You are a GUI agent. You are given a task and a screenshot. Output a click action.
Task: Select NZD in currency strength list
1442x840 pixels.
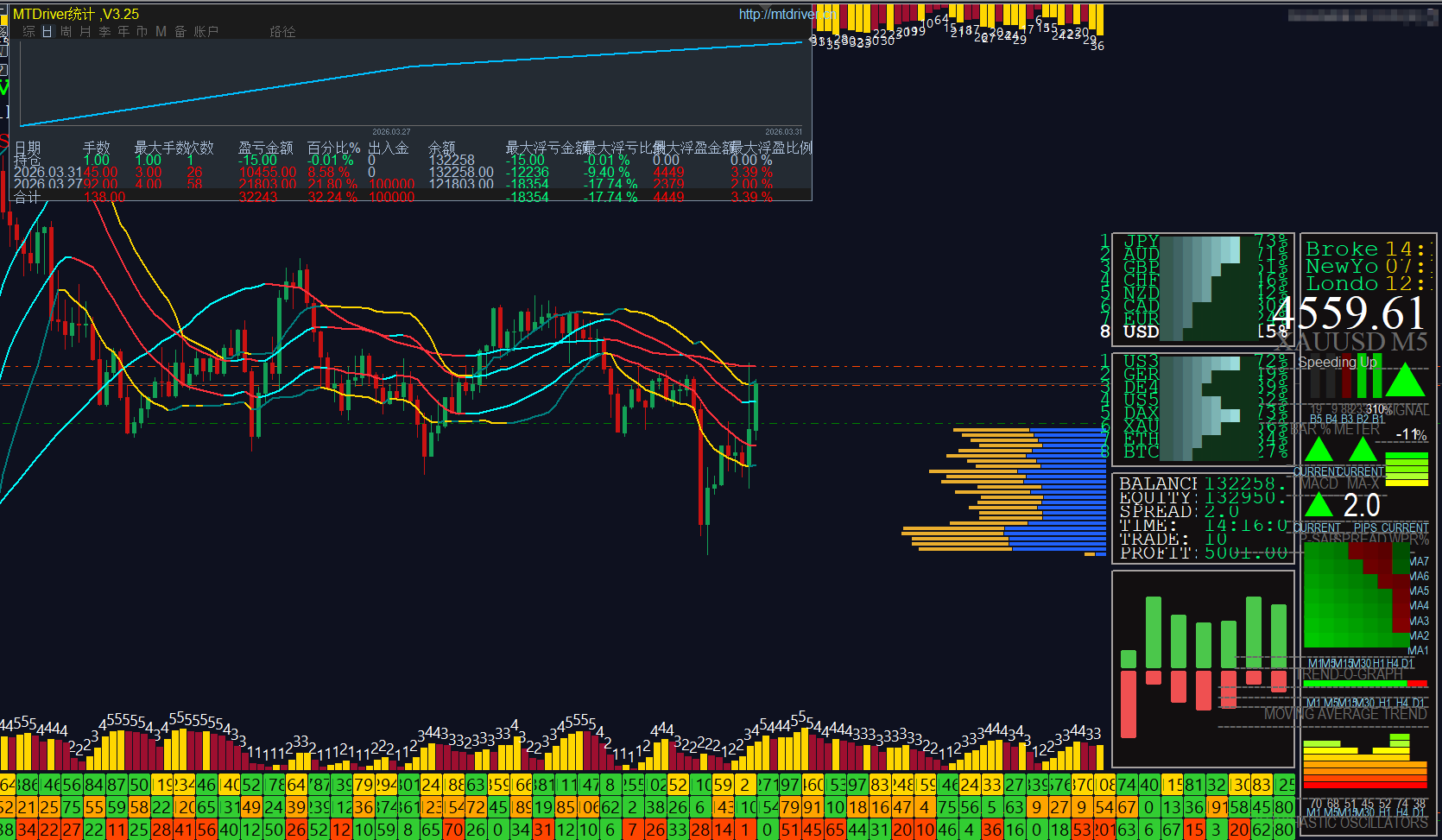point(1141,293)
